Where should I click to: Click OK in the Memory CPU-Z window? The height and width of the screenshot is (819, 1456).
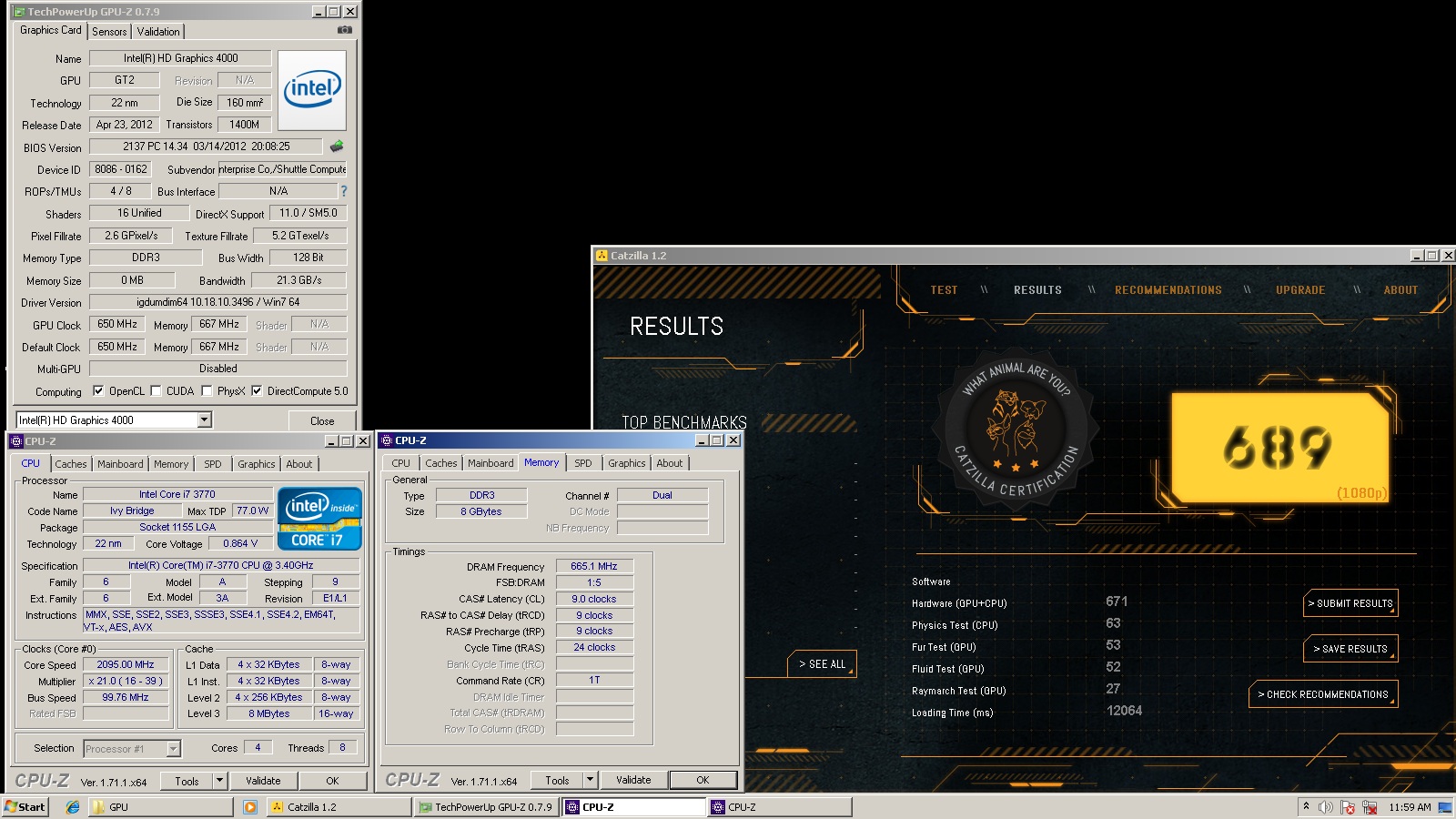point(703,780)
